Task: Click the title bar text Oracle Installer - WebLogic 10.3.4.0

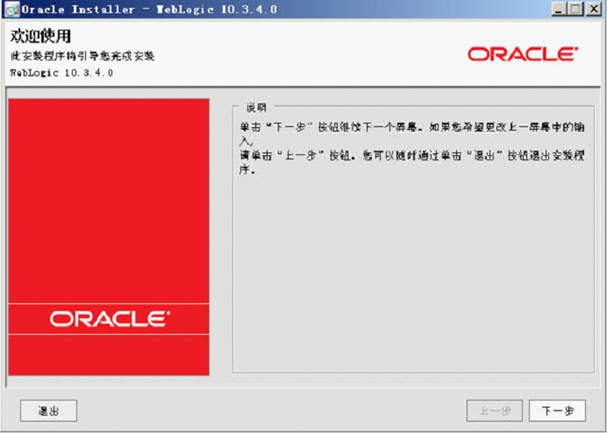Action: click(149, 9)
